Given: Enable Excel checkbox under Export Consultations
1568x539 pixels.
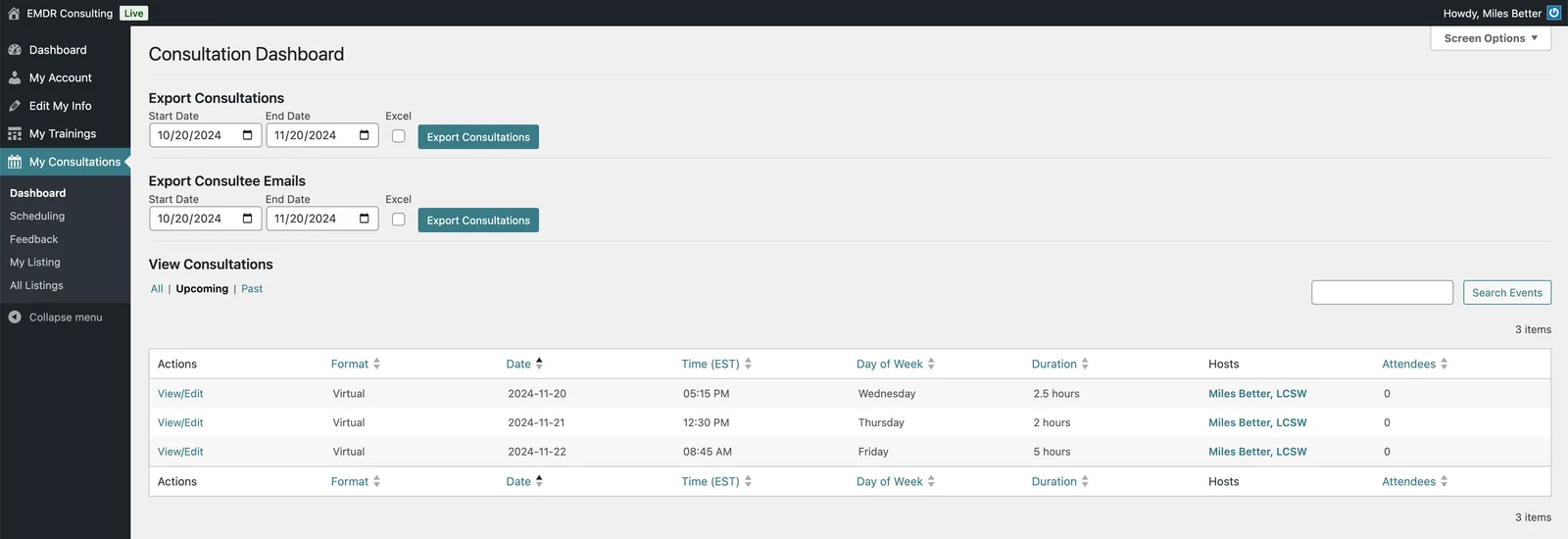Looking at the screenshot, I should click(x=398, y=136).
